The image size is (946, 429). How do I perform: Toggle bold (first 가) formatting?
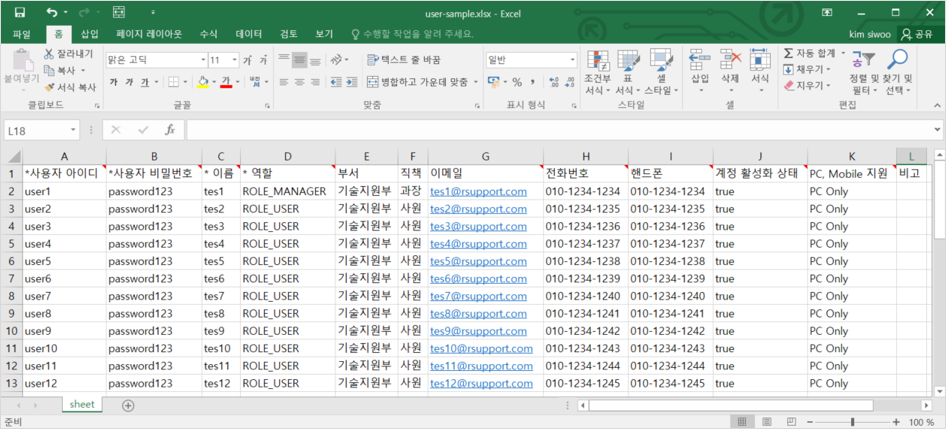(x=113, y=81)
